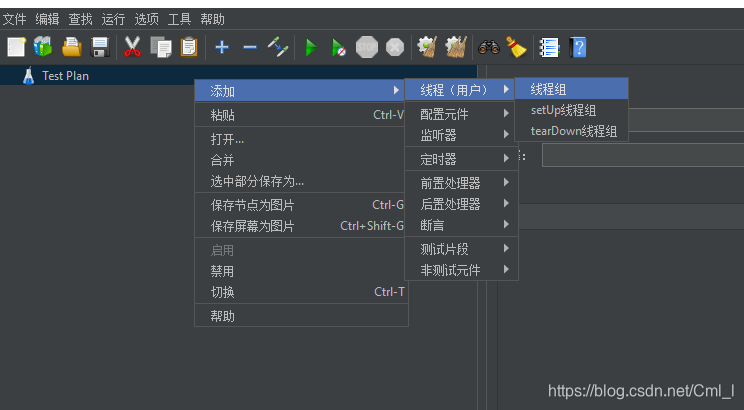Click the Cut scissors icon
The image size is (744, 410).
[132, 47]
